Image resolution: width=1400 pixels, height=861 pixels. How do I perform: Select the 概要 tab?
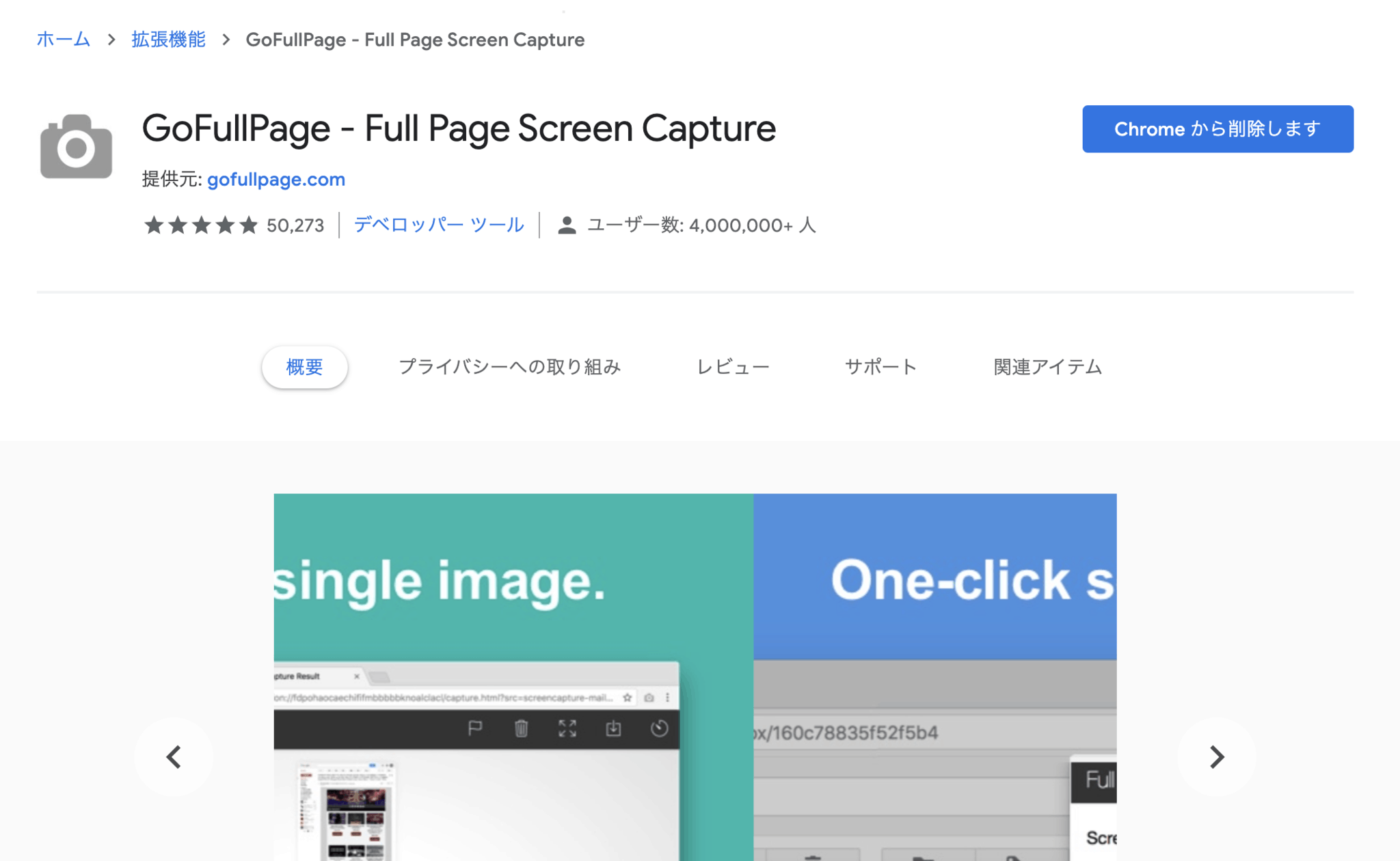click(304, 367)
